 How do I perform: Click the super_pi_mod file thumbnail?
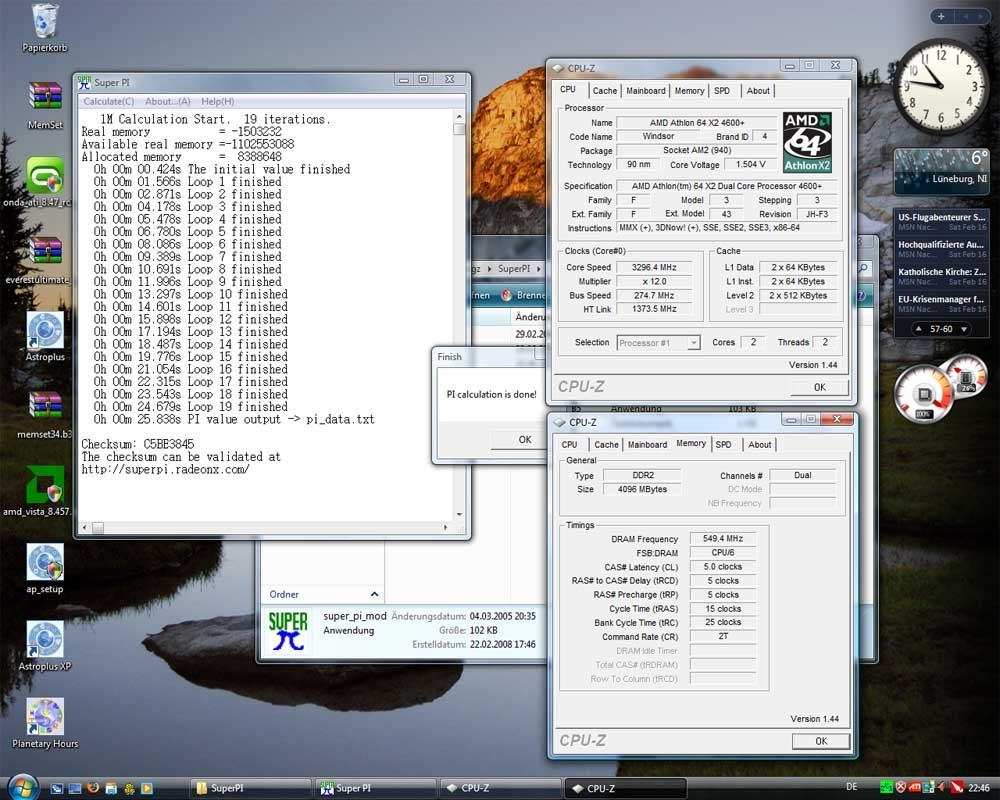(x=288, y=631)
